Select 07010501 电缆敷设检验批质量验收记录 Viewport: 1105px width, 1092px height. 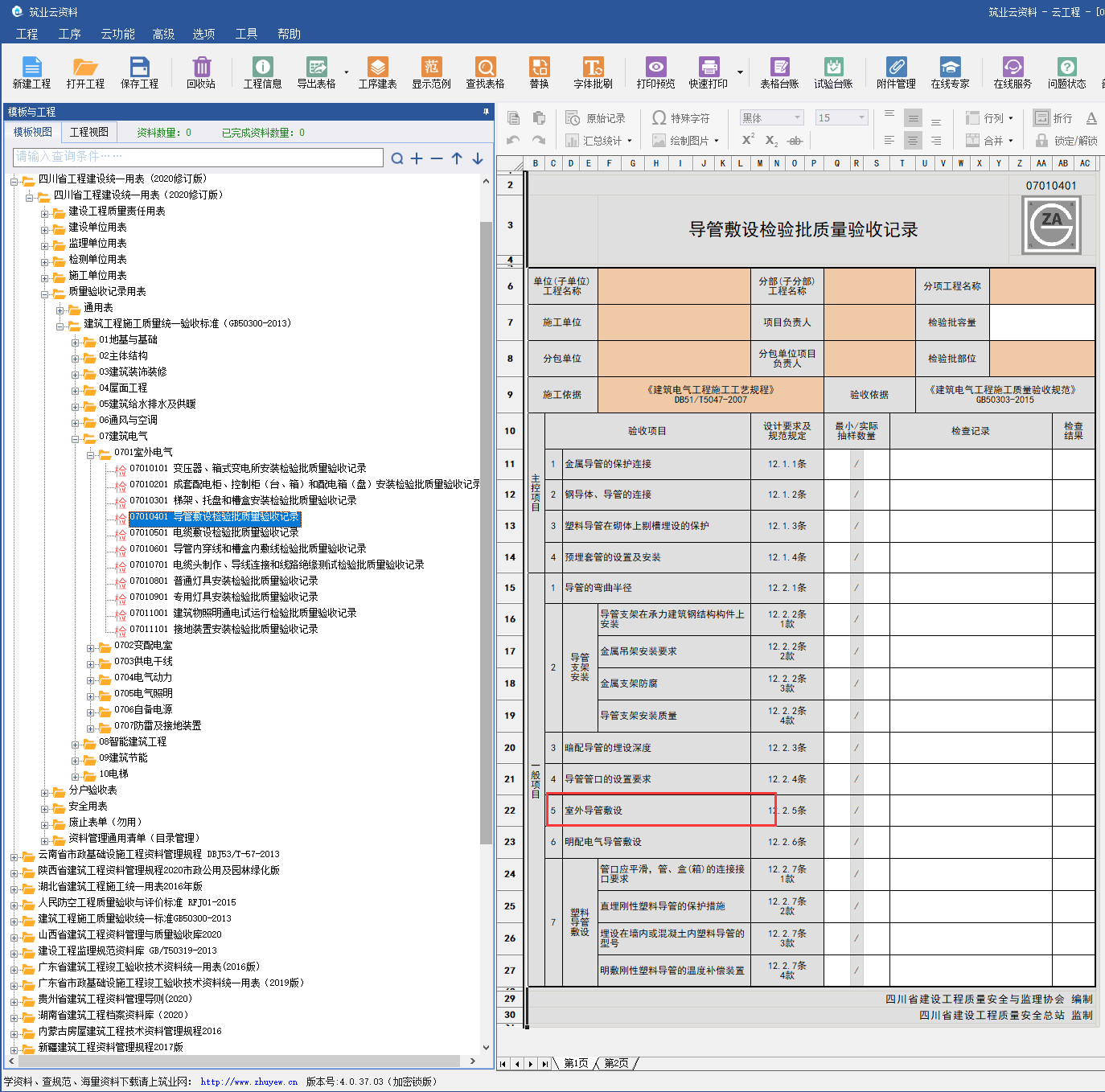pos(214,532)
